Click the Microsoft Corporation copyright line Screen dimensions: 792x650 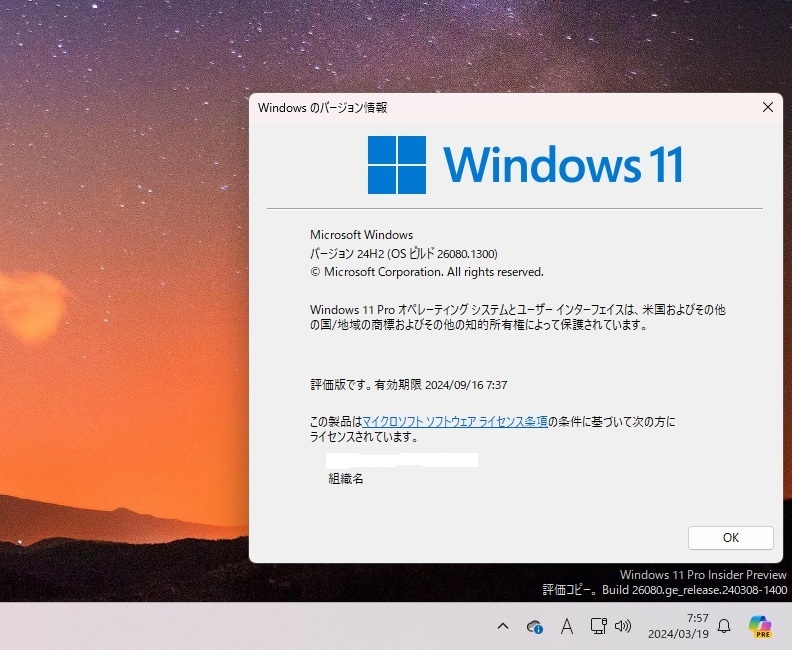[x=427, y=272]
